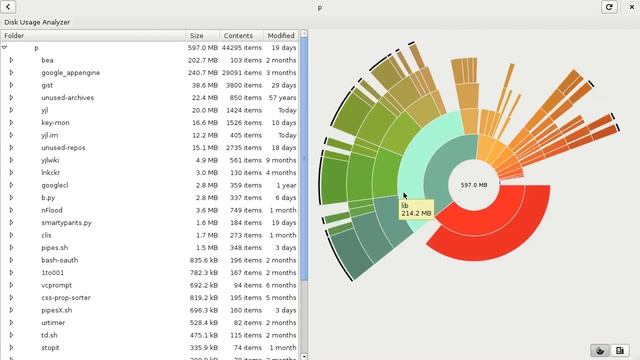640x360 pixels.
Task: Sort by the Folder column header
Action: coord(93,36)
